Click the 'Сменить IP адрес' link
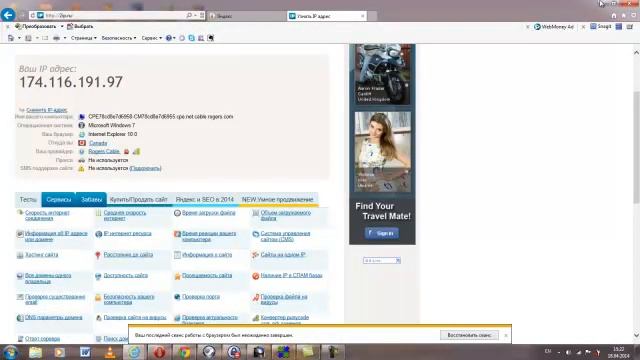 (47, 110)
